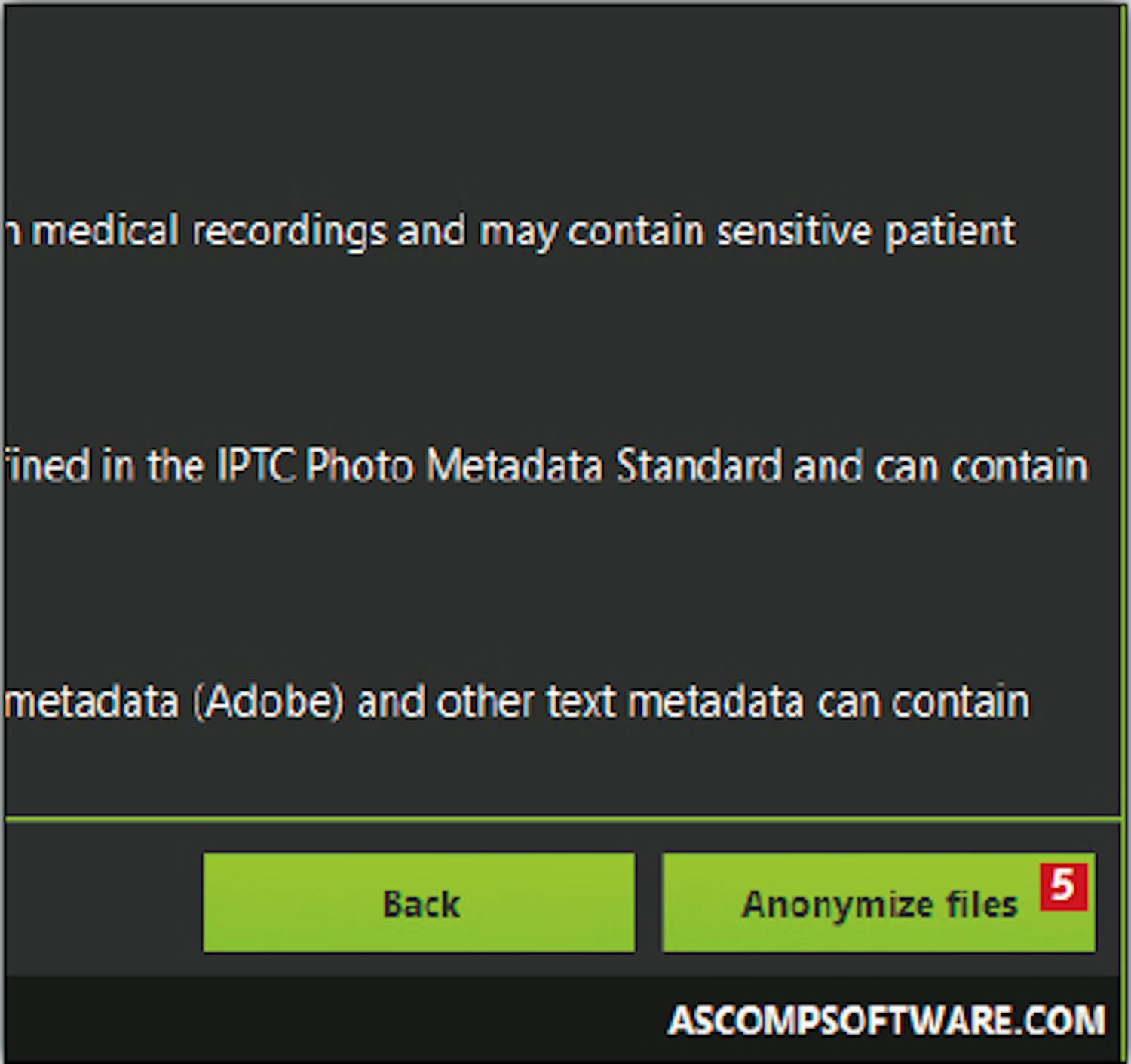1131x1064 pixels.
Task: Select the Adobe metadata description line
Action: pos(516,701)
